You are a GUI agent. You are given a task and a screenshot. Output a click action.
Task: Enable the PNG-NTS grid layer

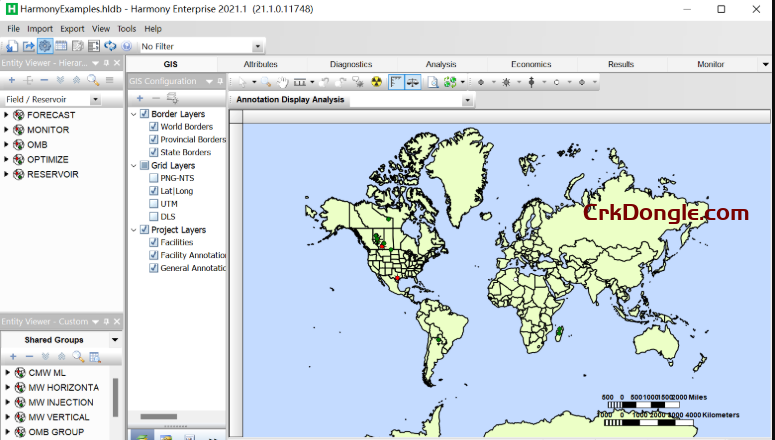153,178
